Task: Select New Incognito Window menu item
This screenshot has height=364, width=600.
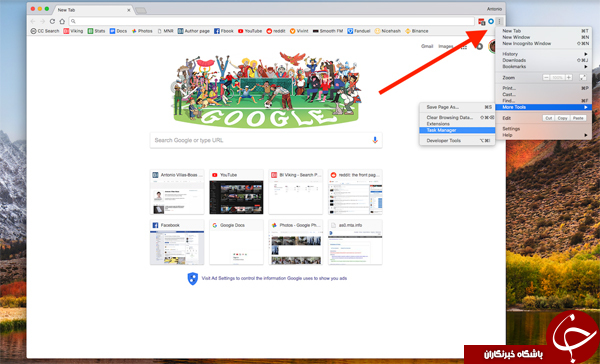Action: [543, 44]
